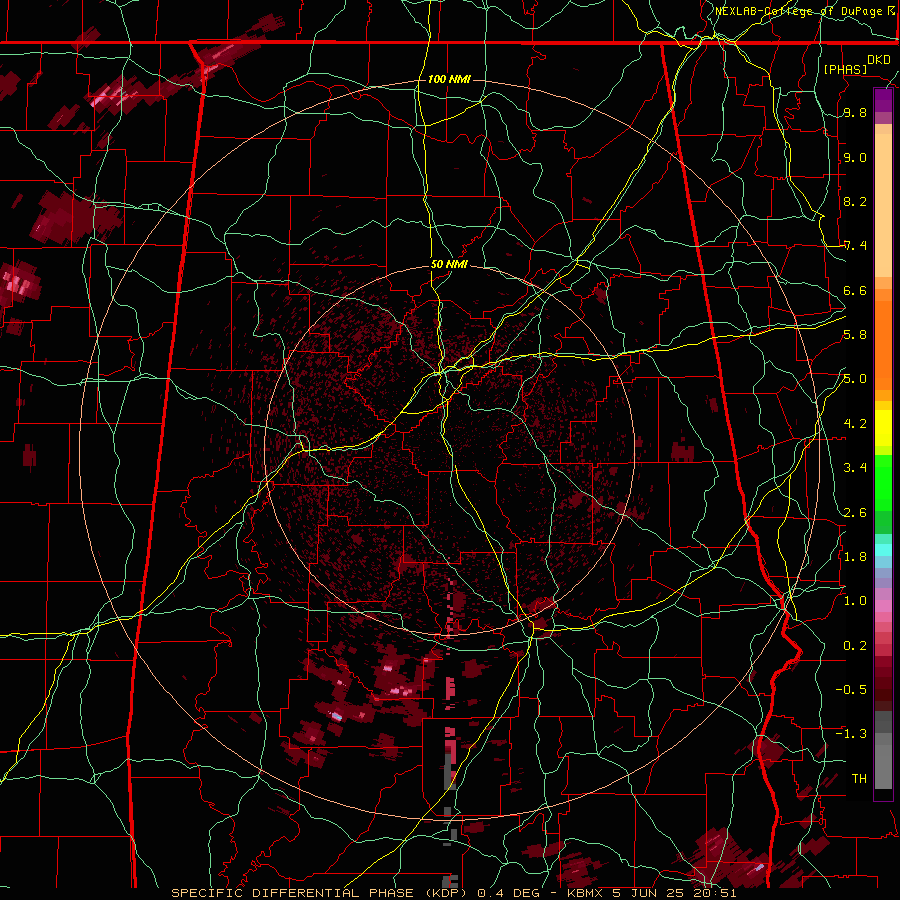Click the 9.0 value on the color scale
This screenshot has height=900, width=900.
coord(855,157)
